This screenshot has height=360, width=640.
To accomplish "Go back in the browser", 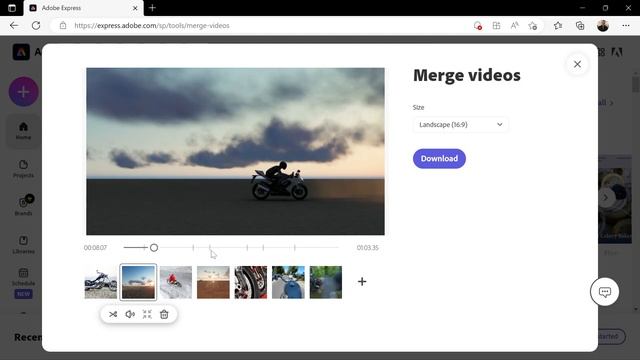I will (x=14, y=25).
